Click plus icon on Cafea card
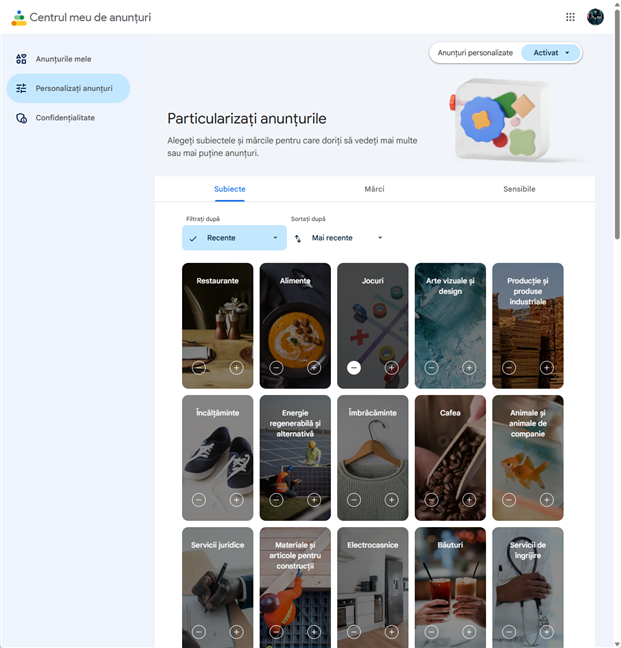The height and width of the screenshot is (648, 621). [469, 500]
